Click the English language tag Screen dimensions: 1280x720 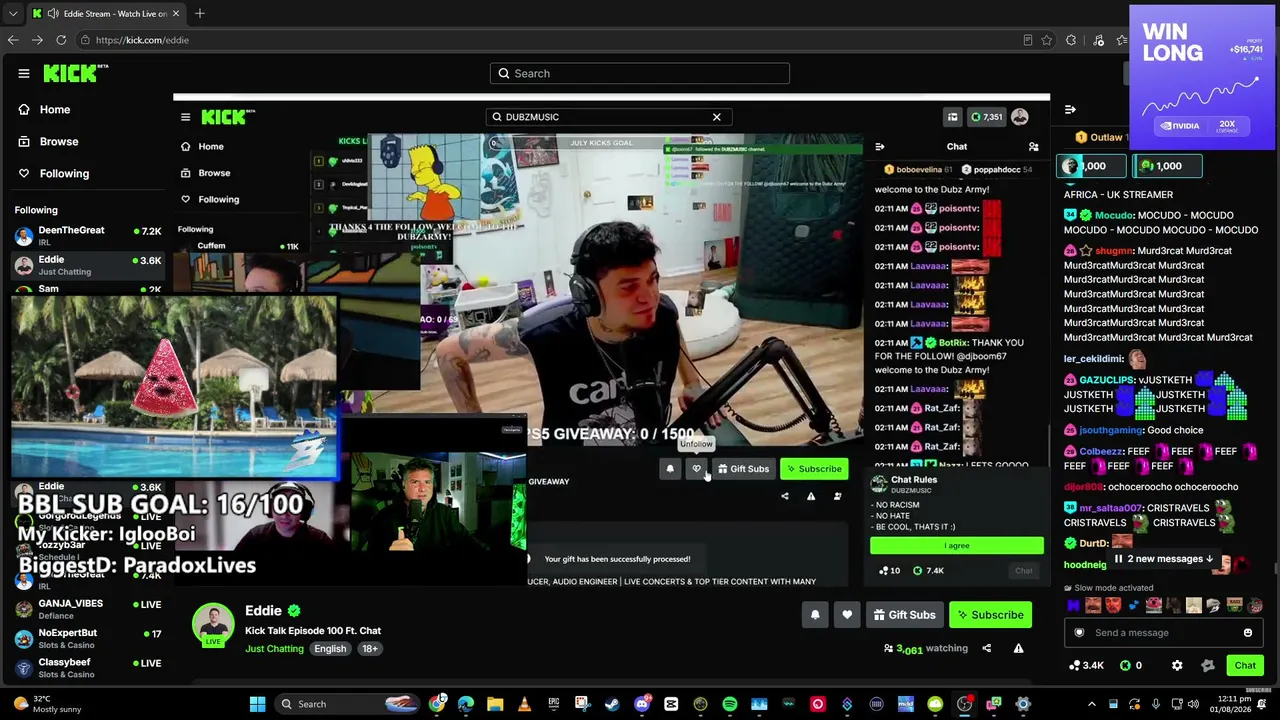click(x=330, y=649)
